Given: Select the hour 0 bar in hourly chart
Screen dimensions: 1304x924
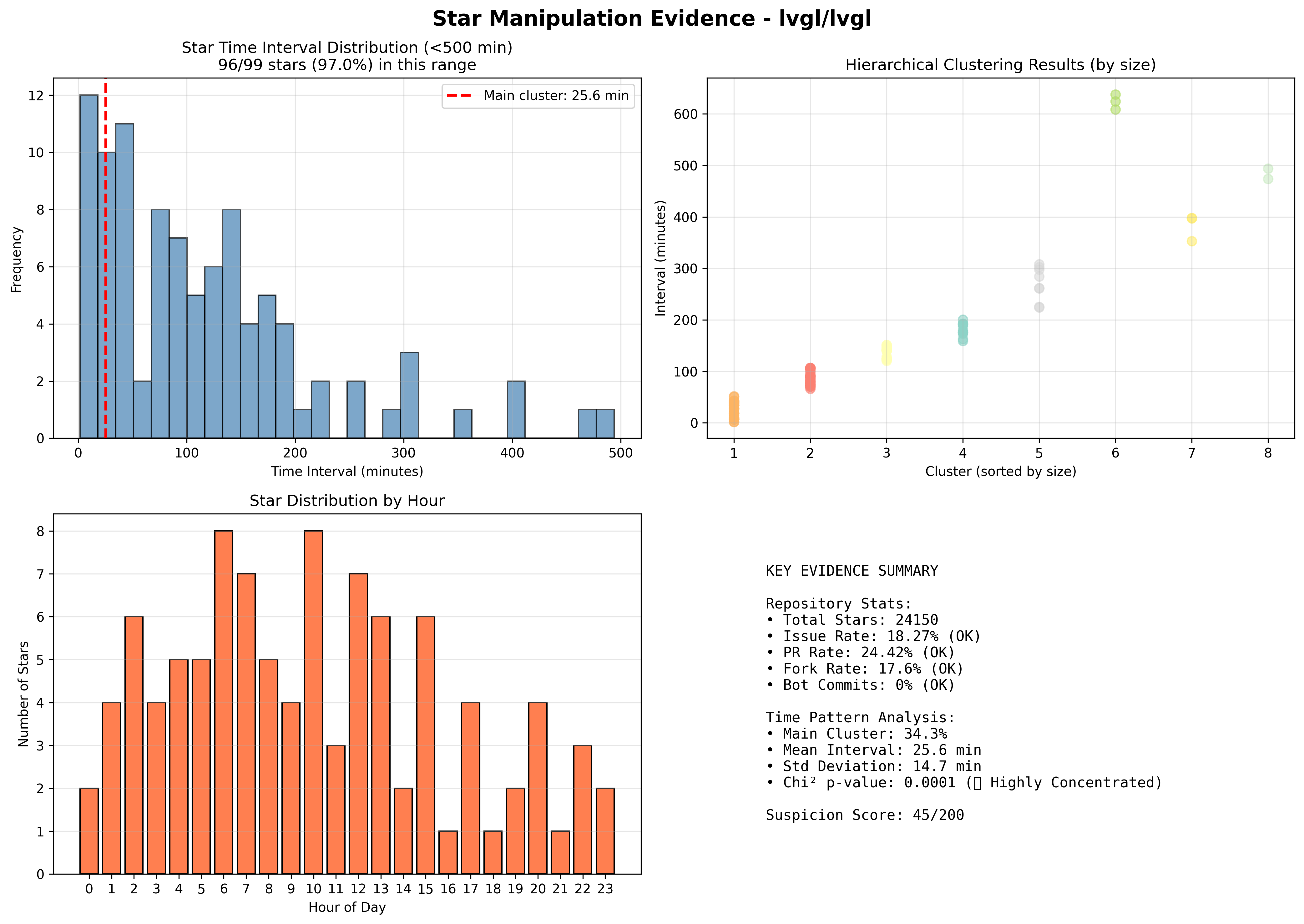Looking at the screenshot, I should coord(89,831).
